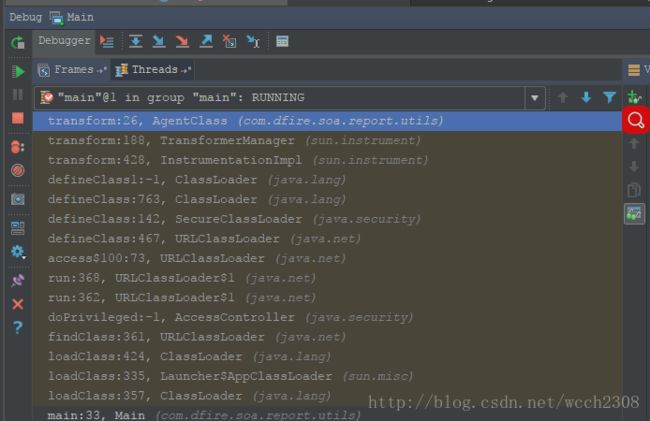The height and width of the screenshot is (421, 650).
Task: Click next frame blue down arrow
Action: [x=586, y=98]
